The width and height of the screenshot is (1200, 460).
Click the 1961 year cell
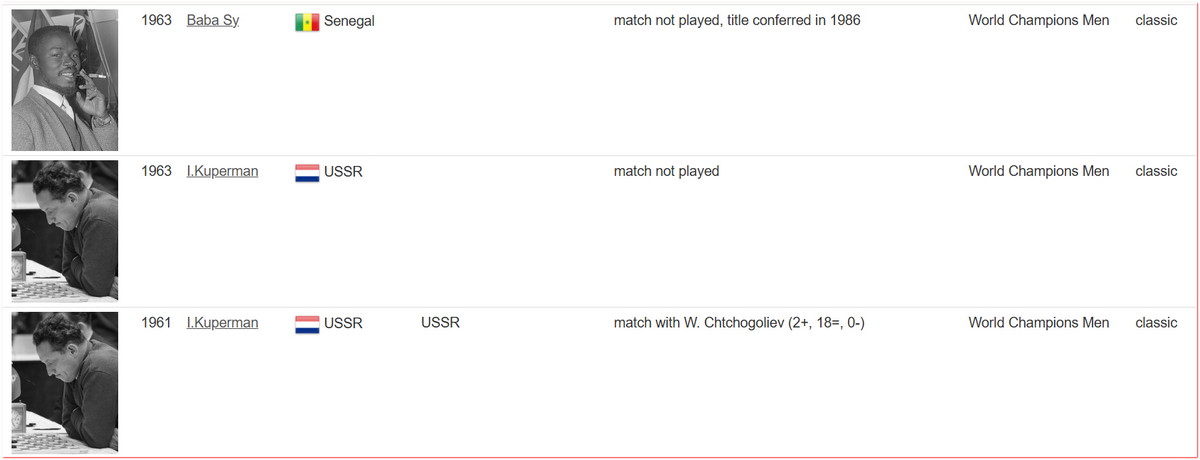157,322
